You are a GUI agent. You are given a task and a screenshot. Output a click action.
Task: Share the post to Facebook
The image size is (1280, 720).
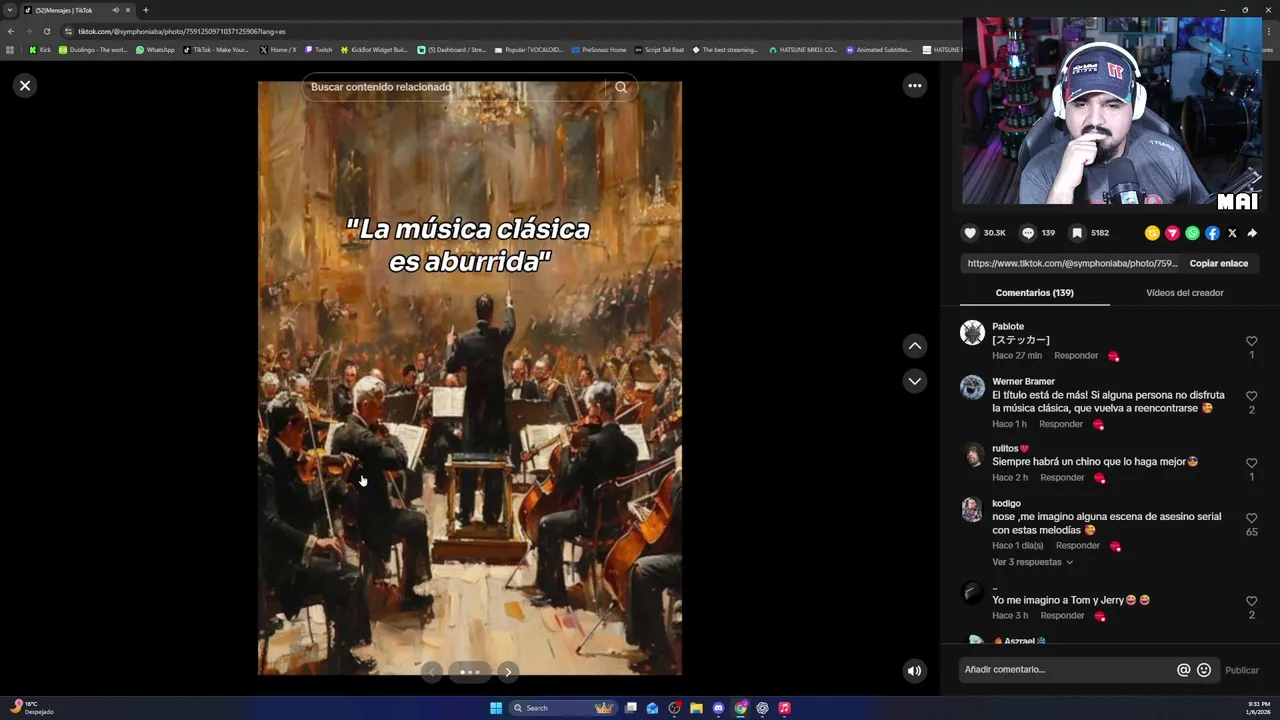click(x=1212, y=233)
